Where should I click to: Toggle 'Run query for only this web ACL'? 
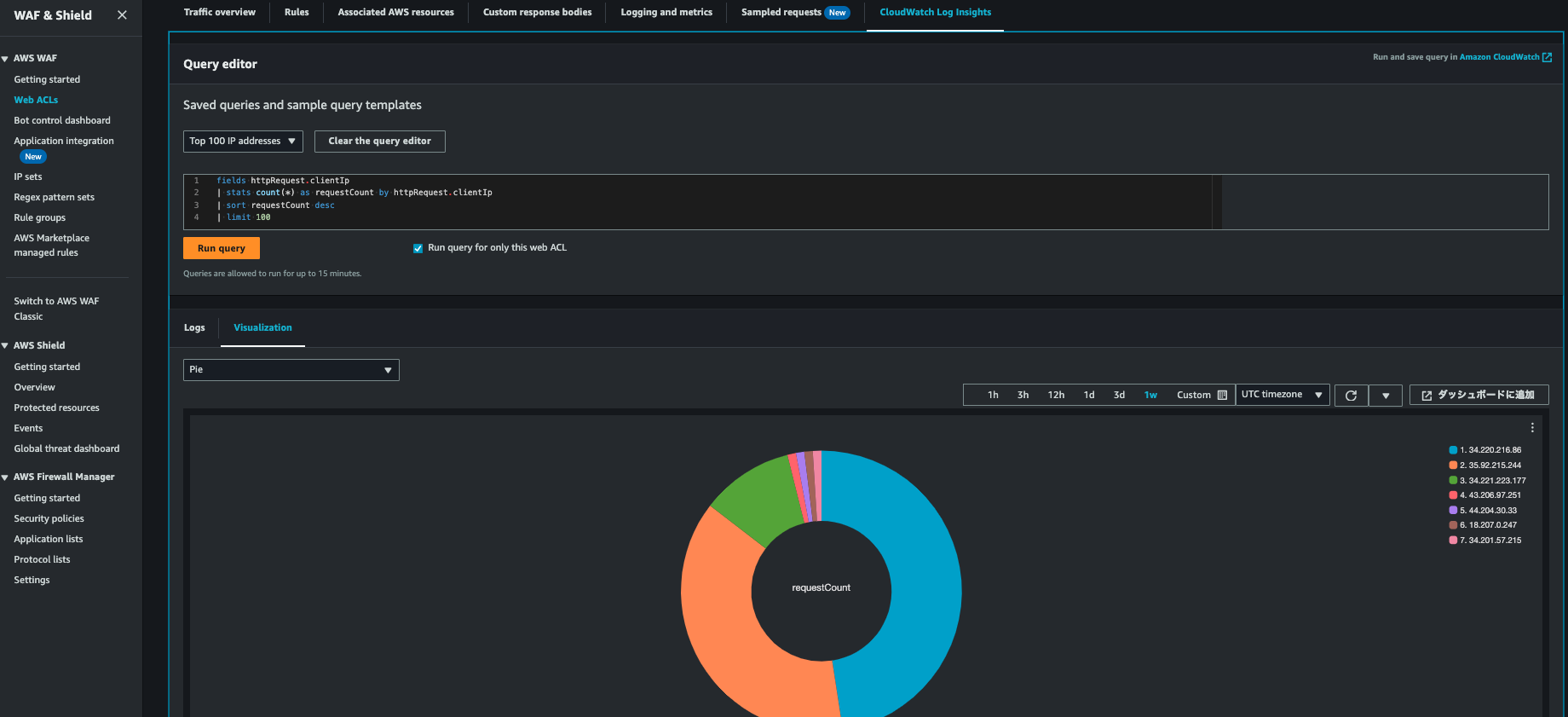pos(418,248)
